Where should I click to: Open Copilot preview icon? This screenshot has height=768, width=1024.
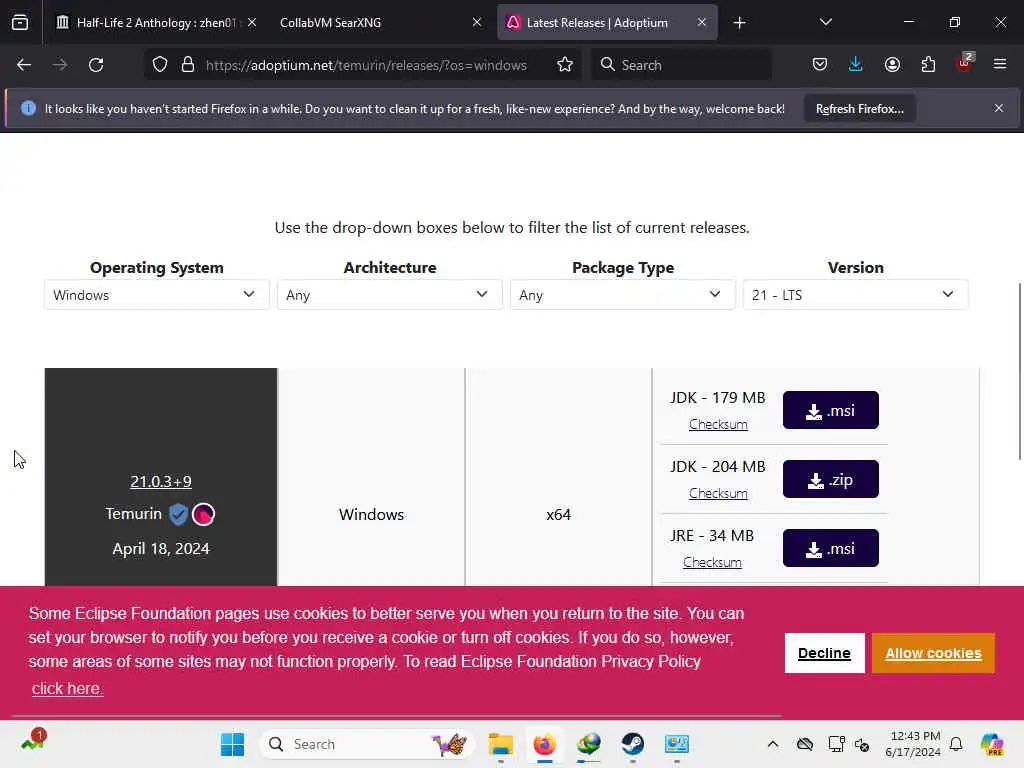pyautogui.click(x=991, y=744)
